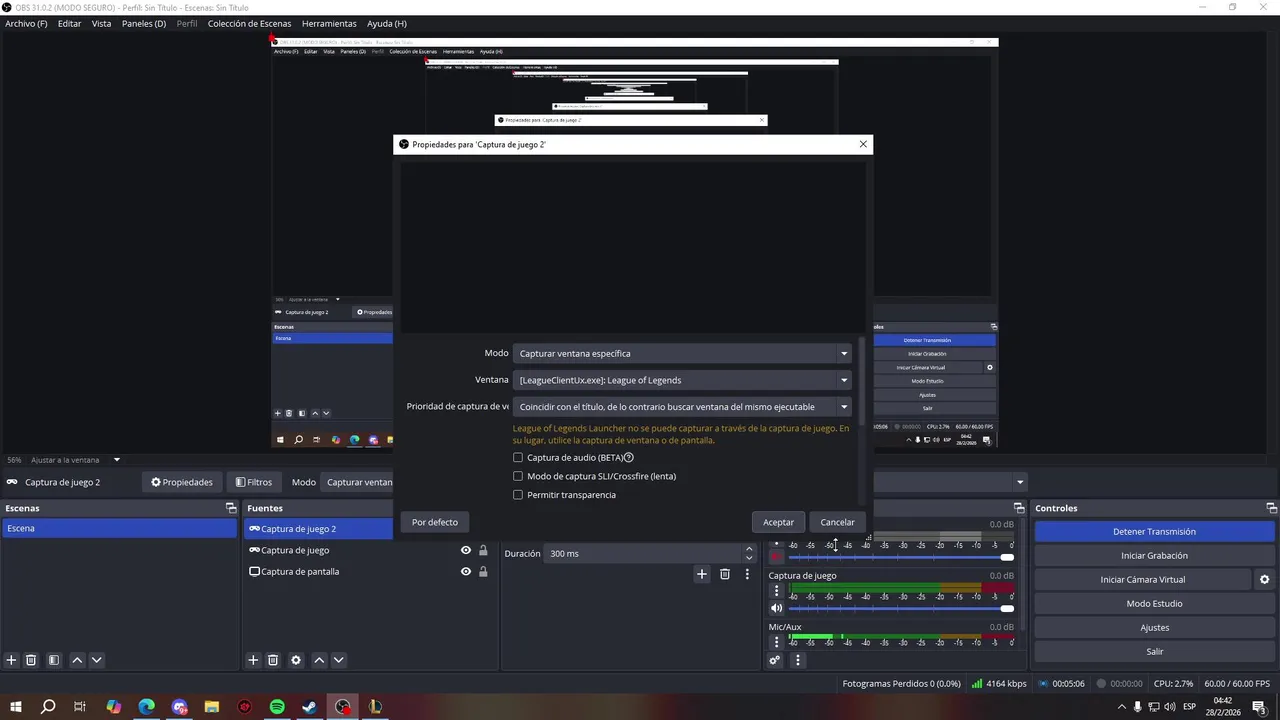
Task: Open the audio mixer three-dot menu next to the gears
Action: [x=797, y=660]
